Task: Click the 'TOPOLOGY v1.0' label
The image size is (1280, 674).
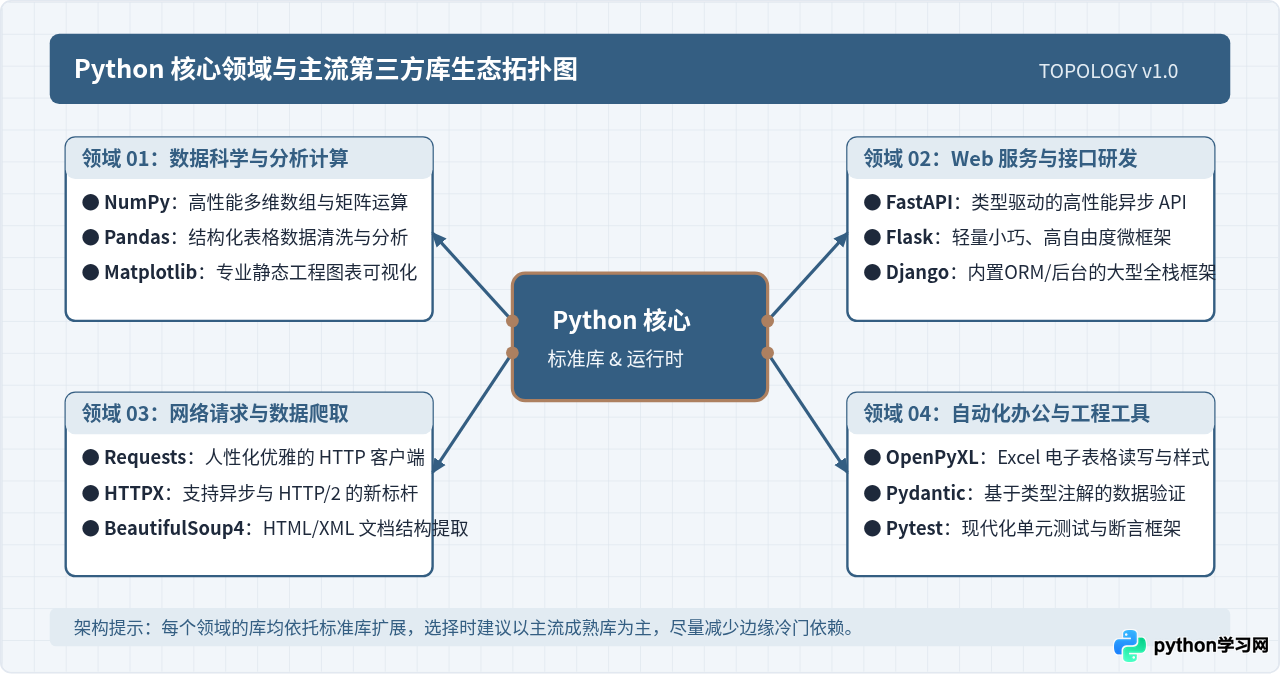Action: click(x=1108, y=71)
